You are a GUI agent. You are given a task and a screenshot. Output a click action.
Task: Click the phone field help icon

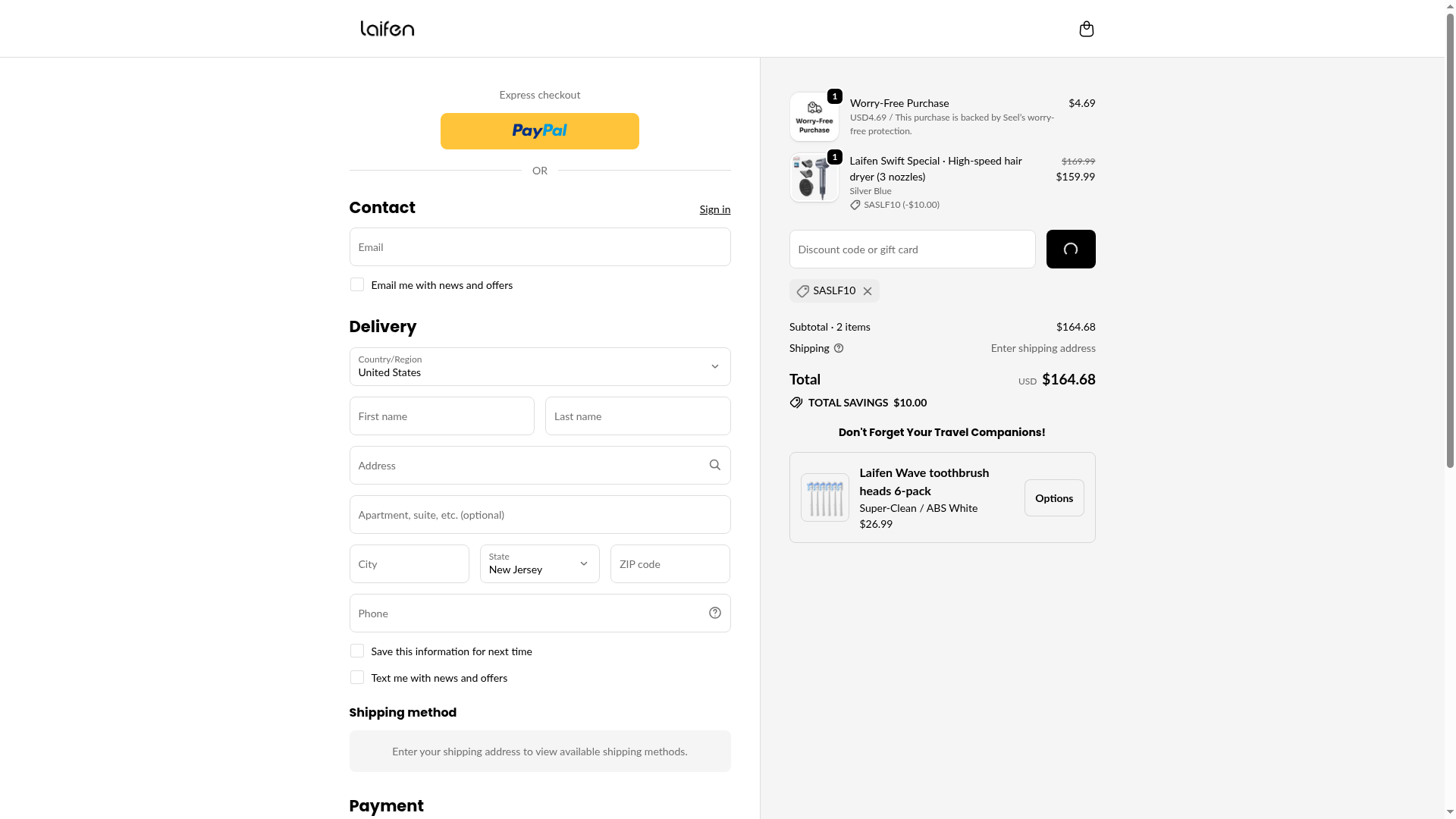tap(714, 613)
